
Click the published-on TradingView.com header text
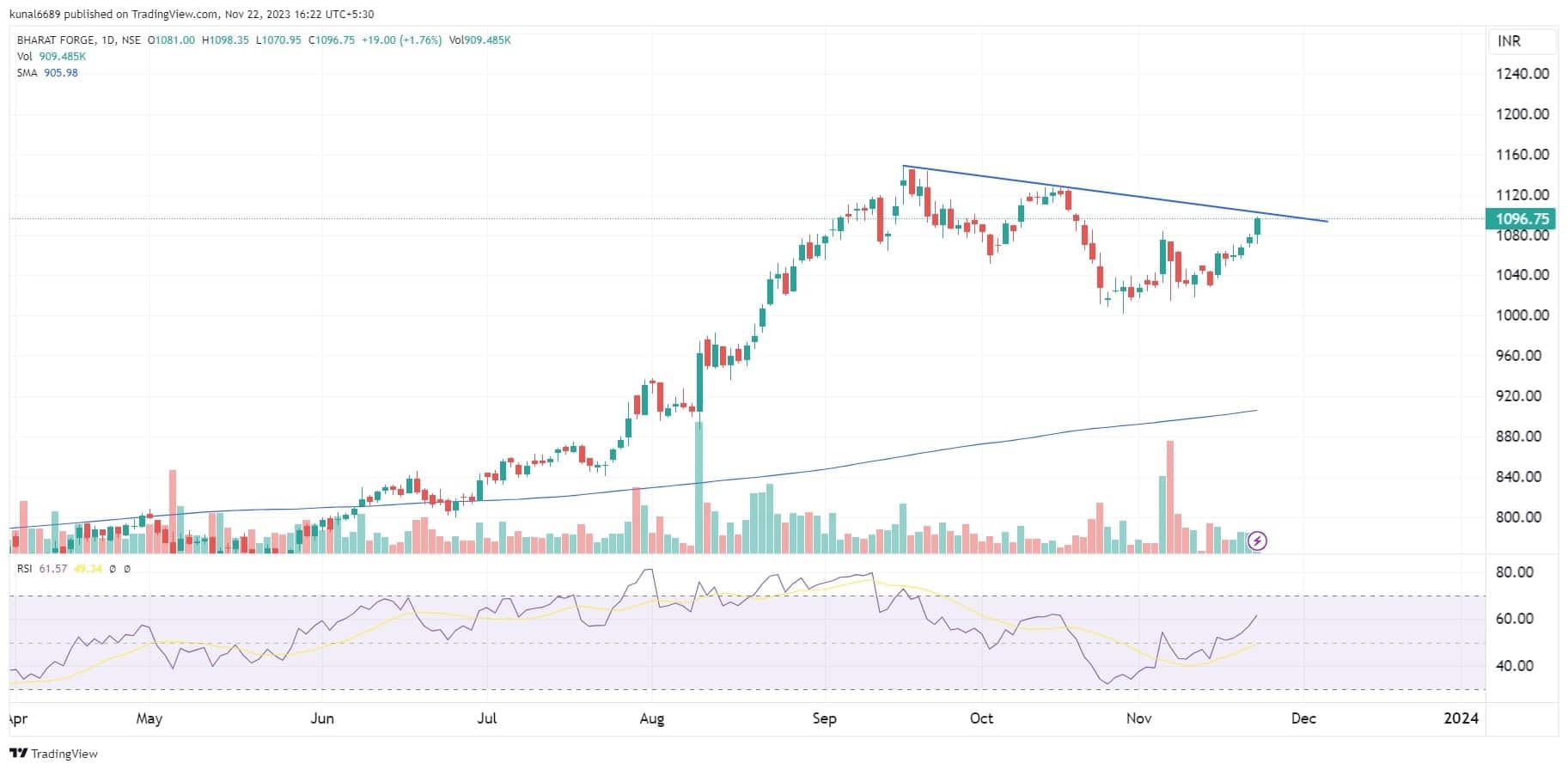(191, 14)
